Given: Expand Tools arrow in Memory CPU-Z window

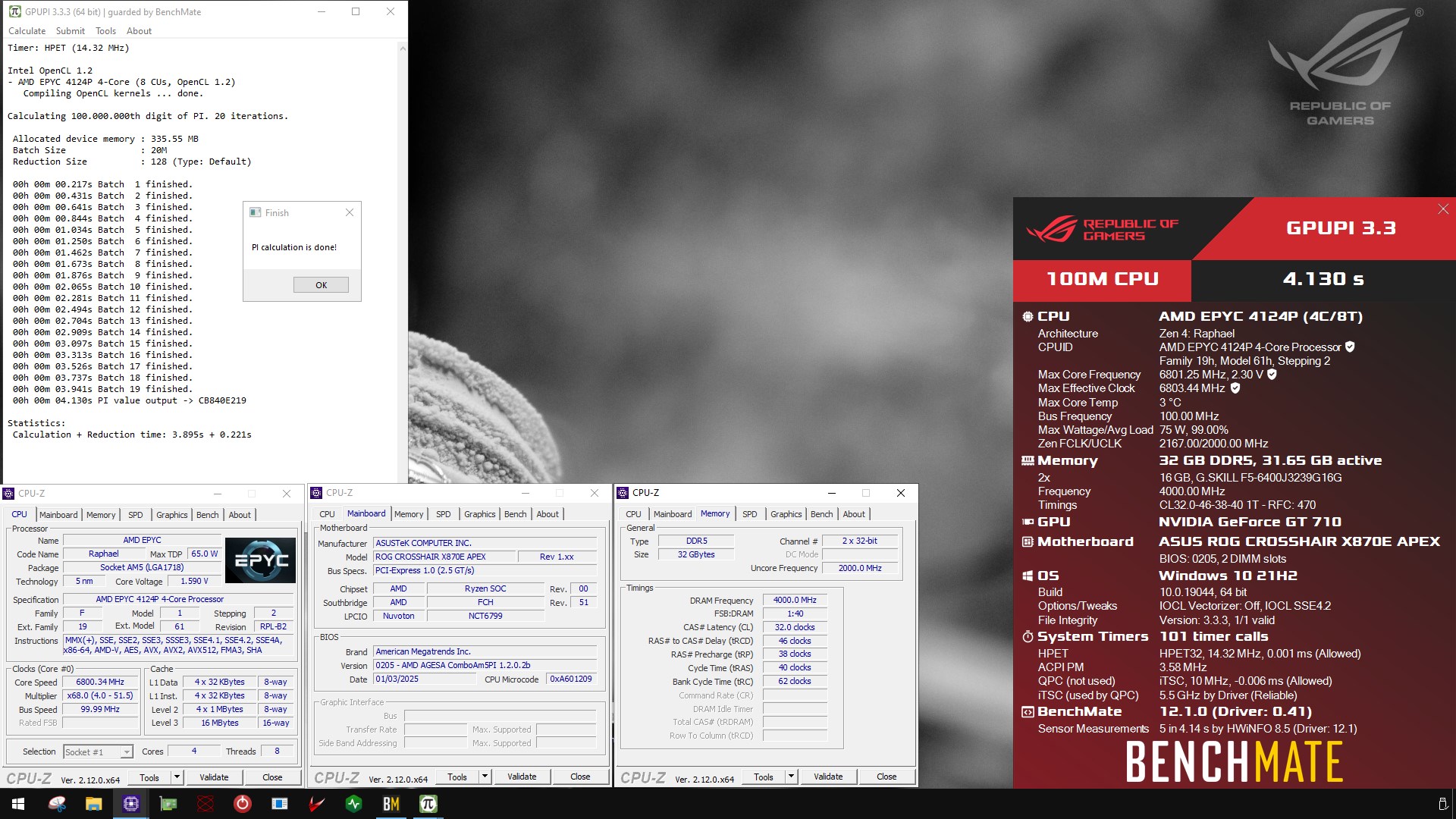Looking at the screenshot, I should point(791,777).
